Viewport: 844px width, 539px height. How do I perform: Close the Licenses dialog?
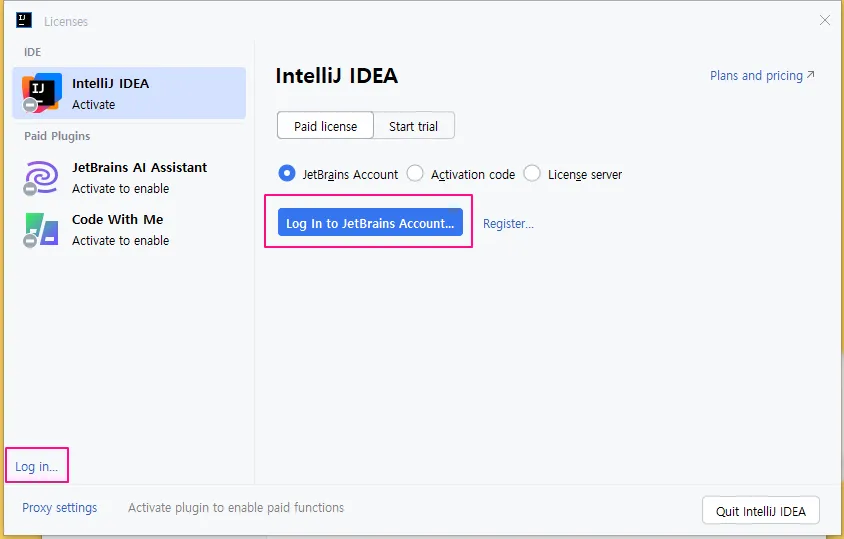pos(824,20)
